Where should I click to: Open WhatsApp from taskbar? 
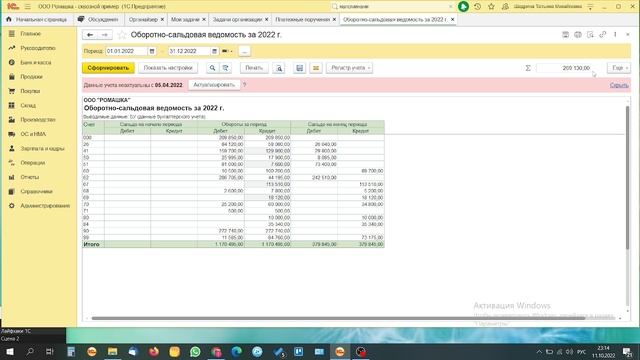point(195,351)
